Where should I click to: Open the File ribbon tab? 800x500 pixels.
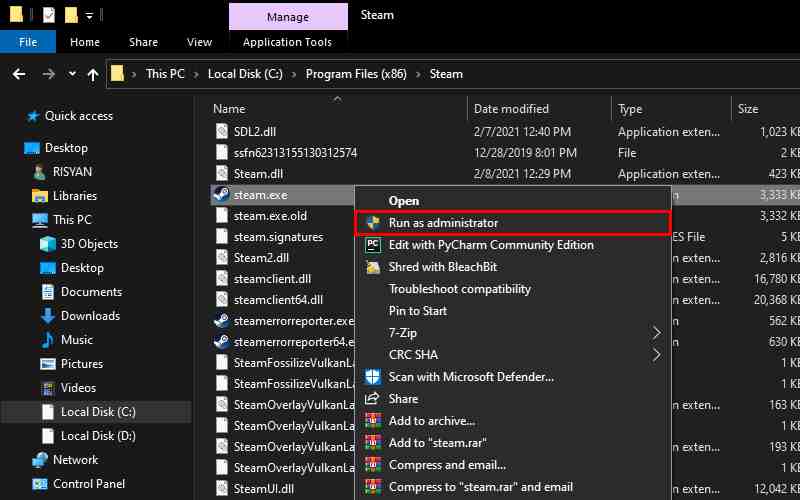coord(28,42)
